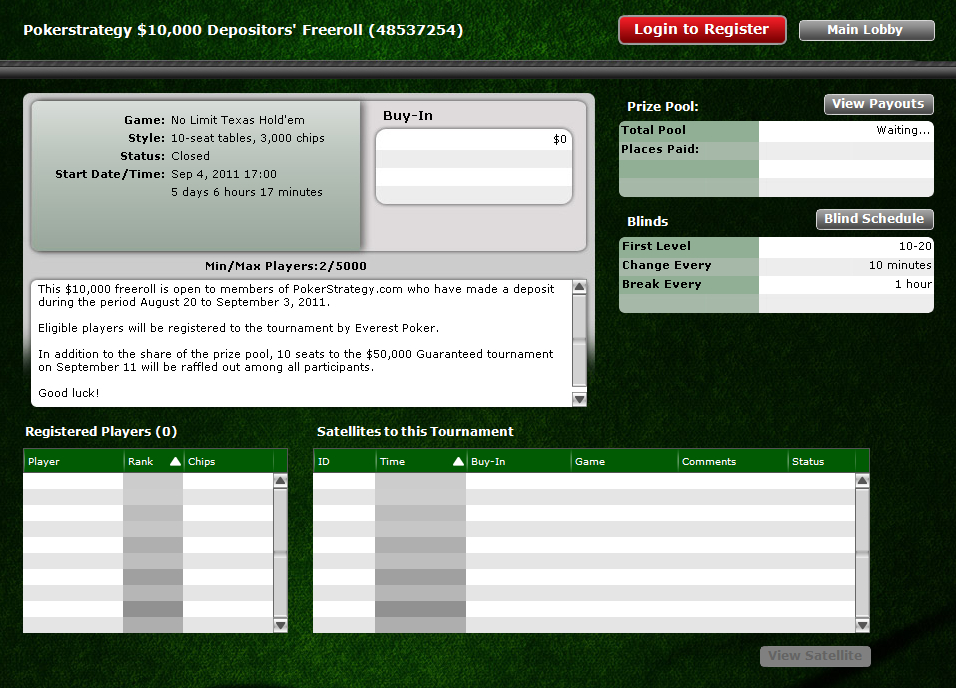Click description box scroll down arrow
The image size is (956, 688).
point(580,399)
